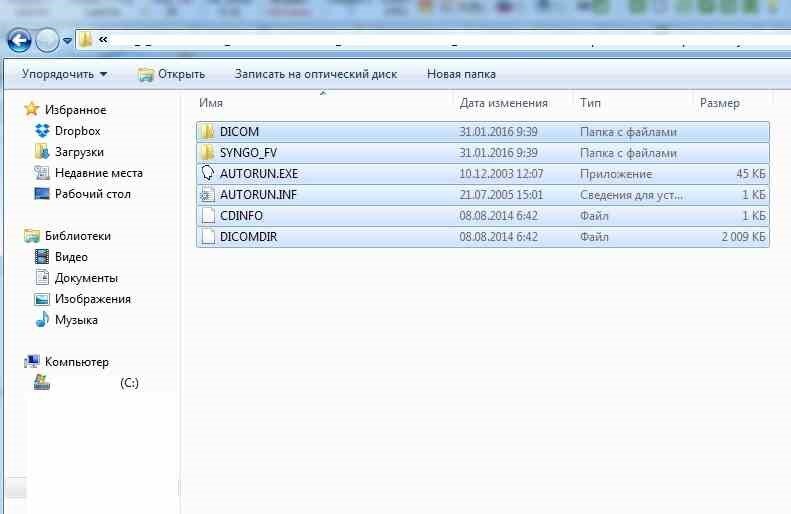Open Dropbox in favorites
The width and height of the screenshot is (791, 514).
click(x=78, y=131)
